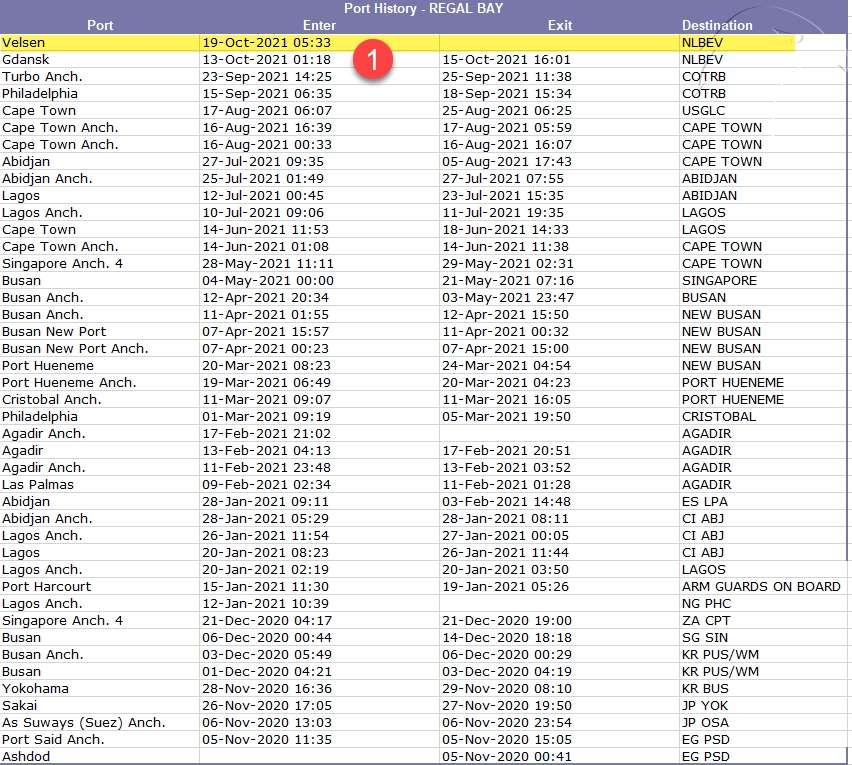Select exit time 21-May-2021 07:16
Viewport: 852px width, 765px height.
coord(508,281)
